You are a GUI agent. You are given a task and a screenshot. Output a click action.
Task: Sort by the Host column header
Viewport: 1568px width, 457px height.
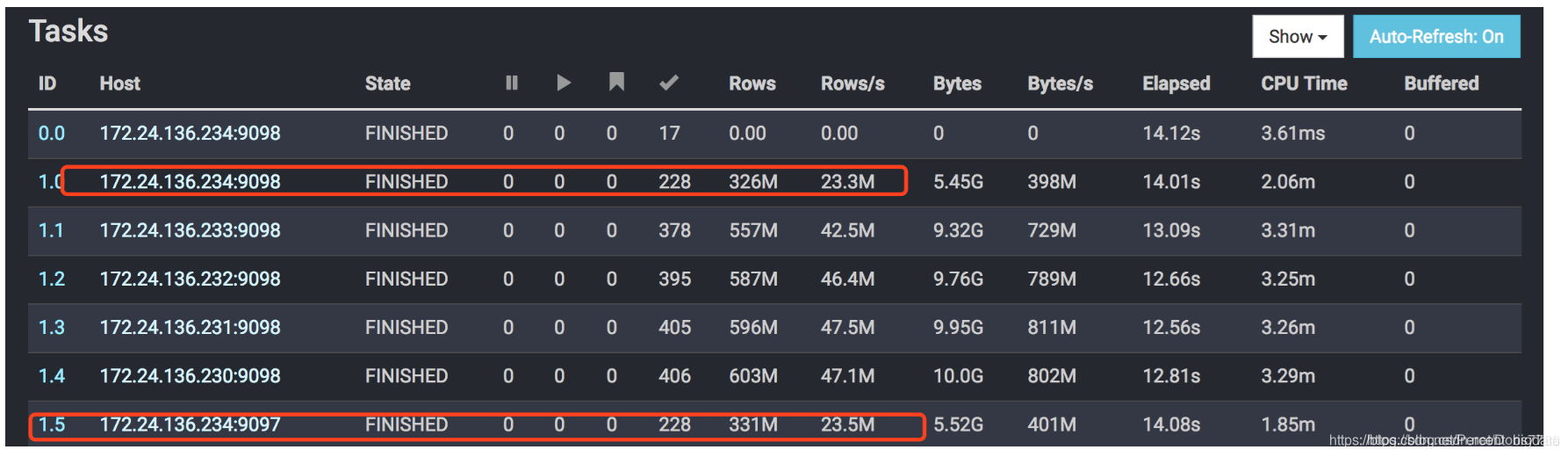tap(120, 83)
